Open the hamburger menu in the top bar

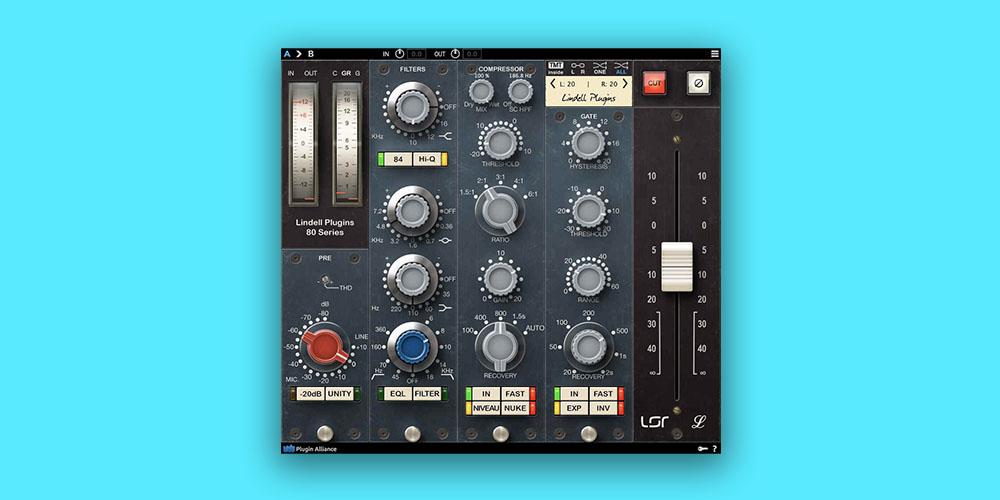(x=715, y=54)
